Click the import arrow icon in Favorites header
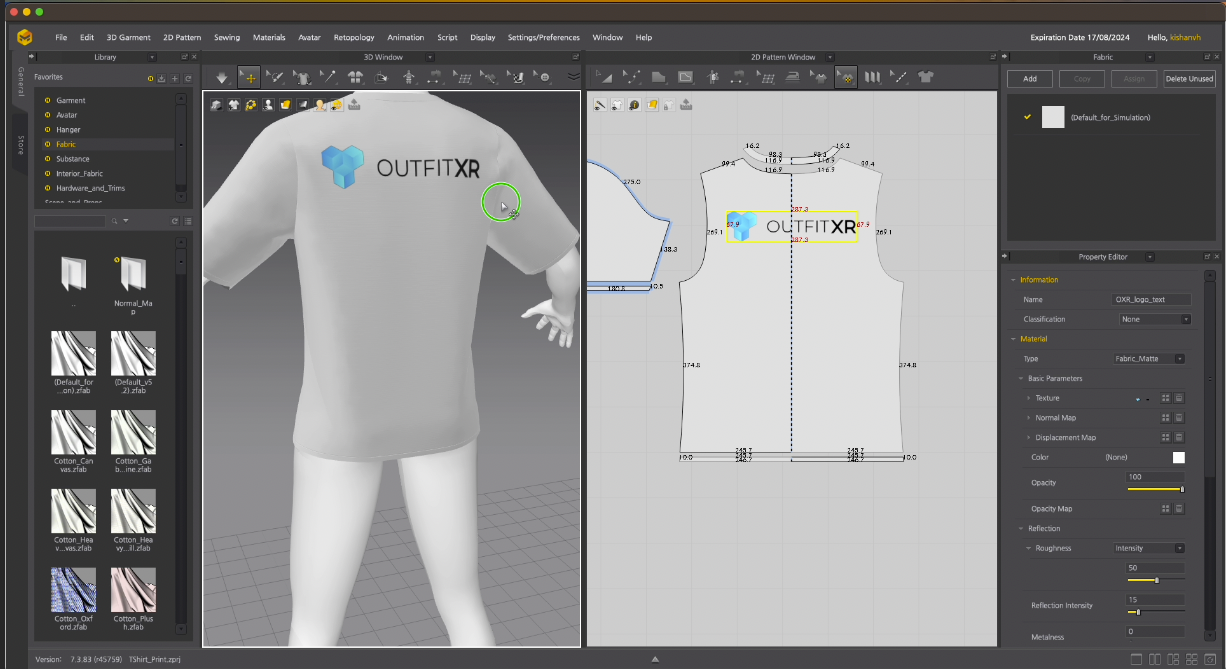Screen dimensions: 1226x669 click(162, 78)
